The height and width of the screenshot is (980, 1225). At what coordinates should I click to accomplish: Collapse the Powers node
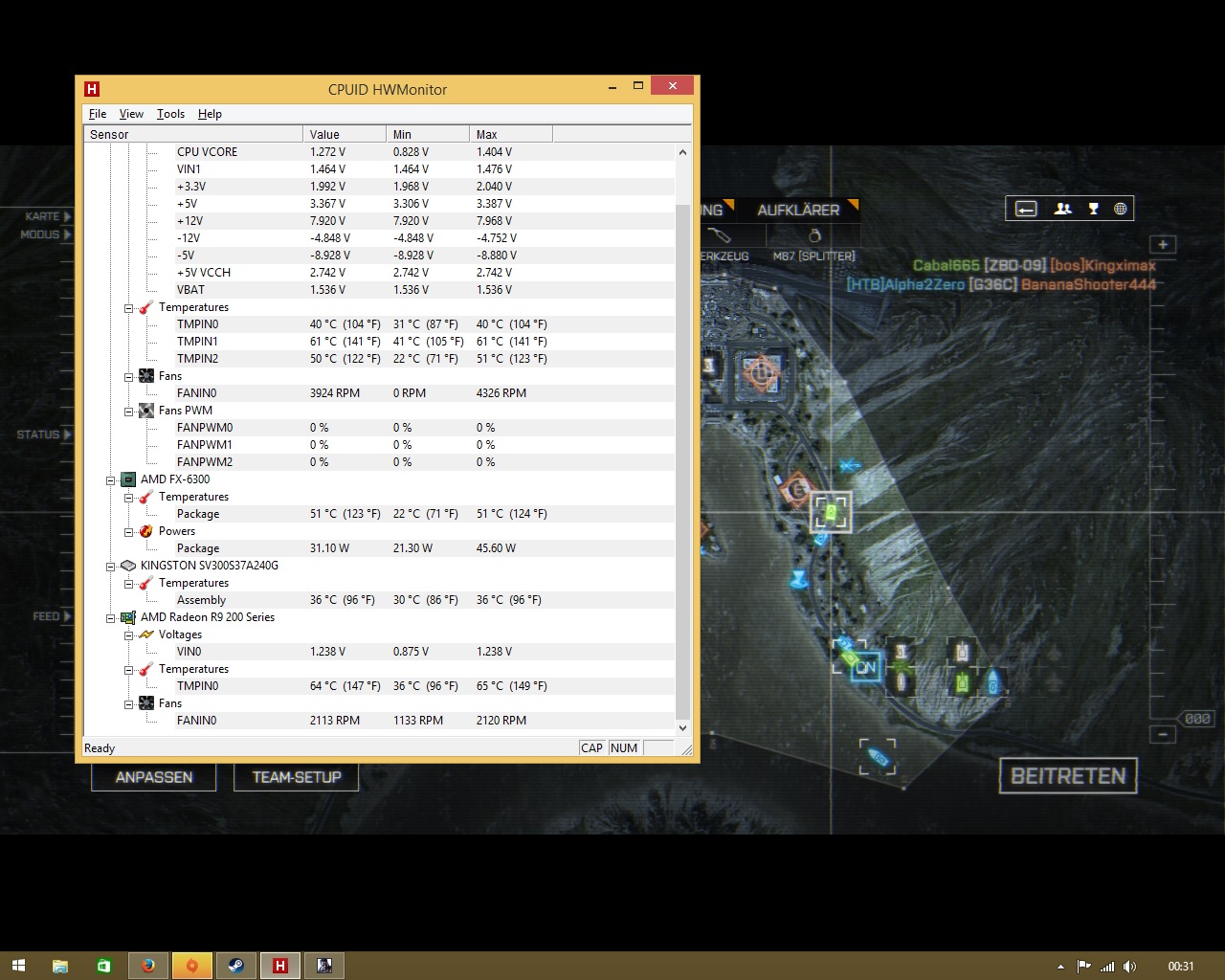128,531
